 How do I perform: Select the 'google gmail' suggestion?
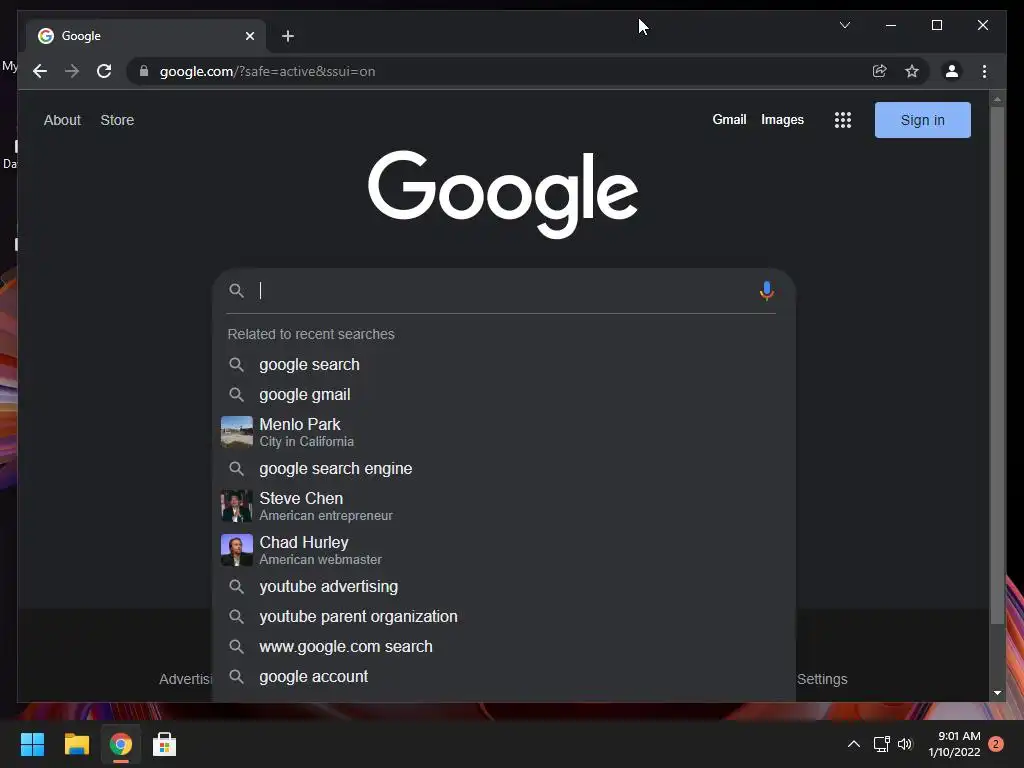(x=504, y=394)
